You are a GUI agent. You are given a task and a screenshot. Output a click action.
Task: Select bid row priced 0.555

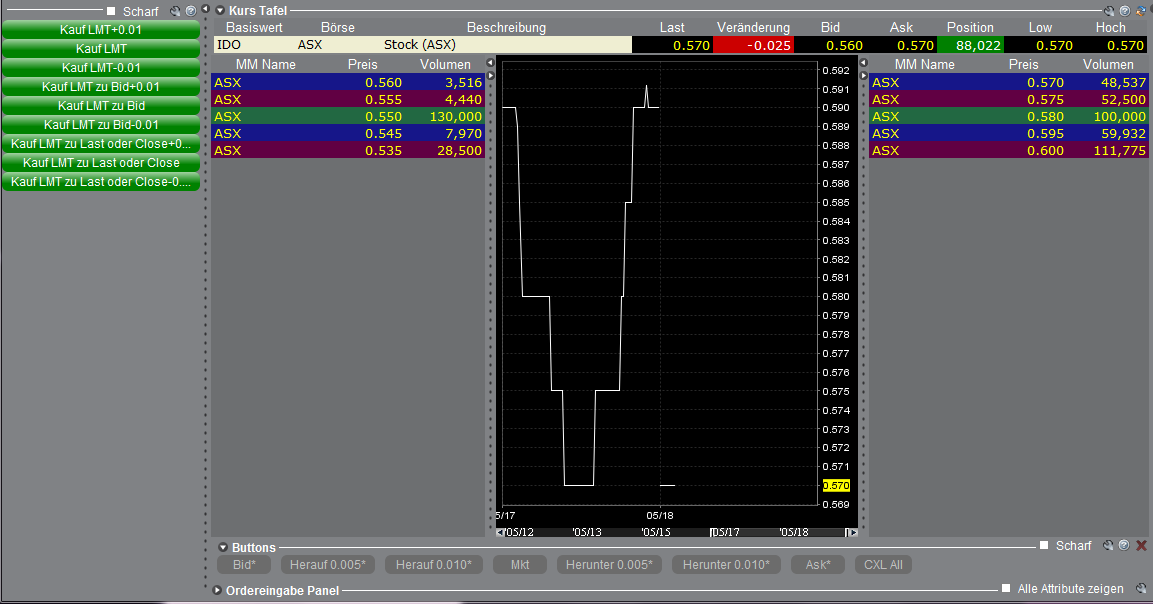348,99
